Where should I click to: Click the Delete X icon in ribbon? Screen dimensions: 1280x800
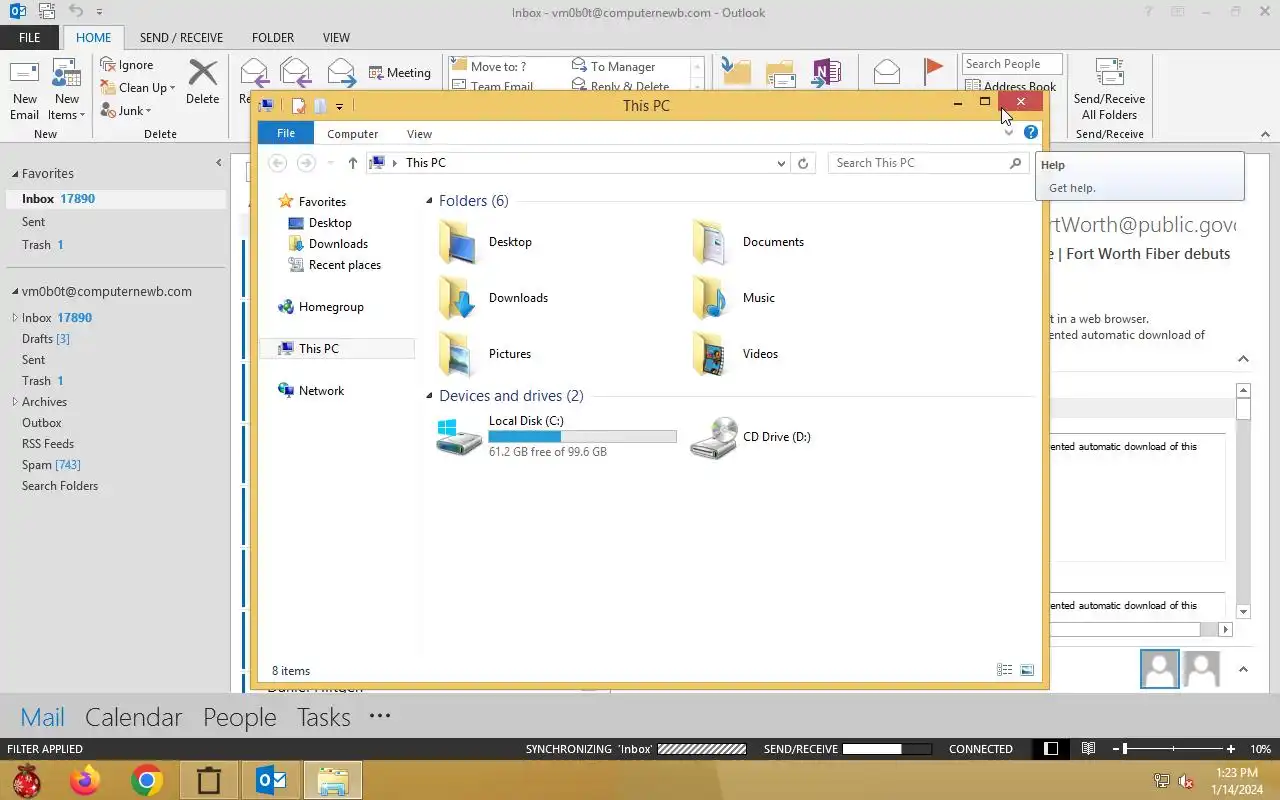pos(203,73)
